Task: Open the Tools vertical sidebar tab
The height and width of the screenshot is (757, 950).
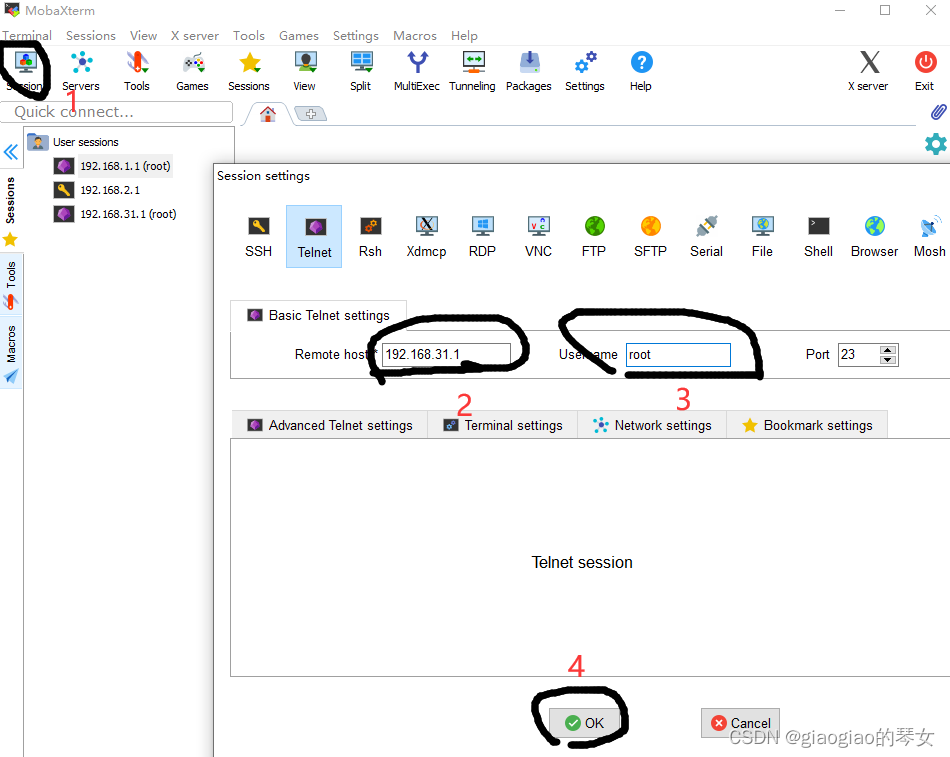Action: coord(11,285)
